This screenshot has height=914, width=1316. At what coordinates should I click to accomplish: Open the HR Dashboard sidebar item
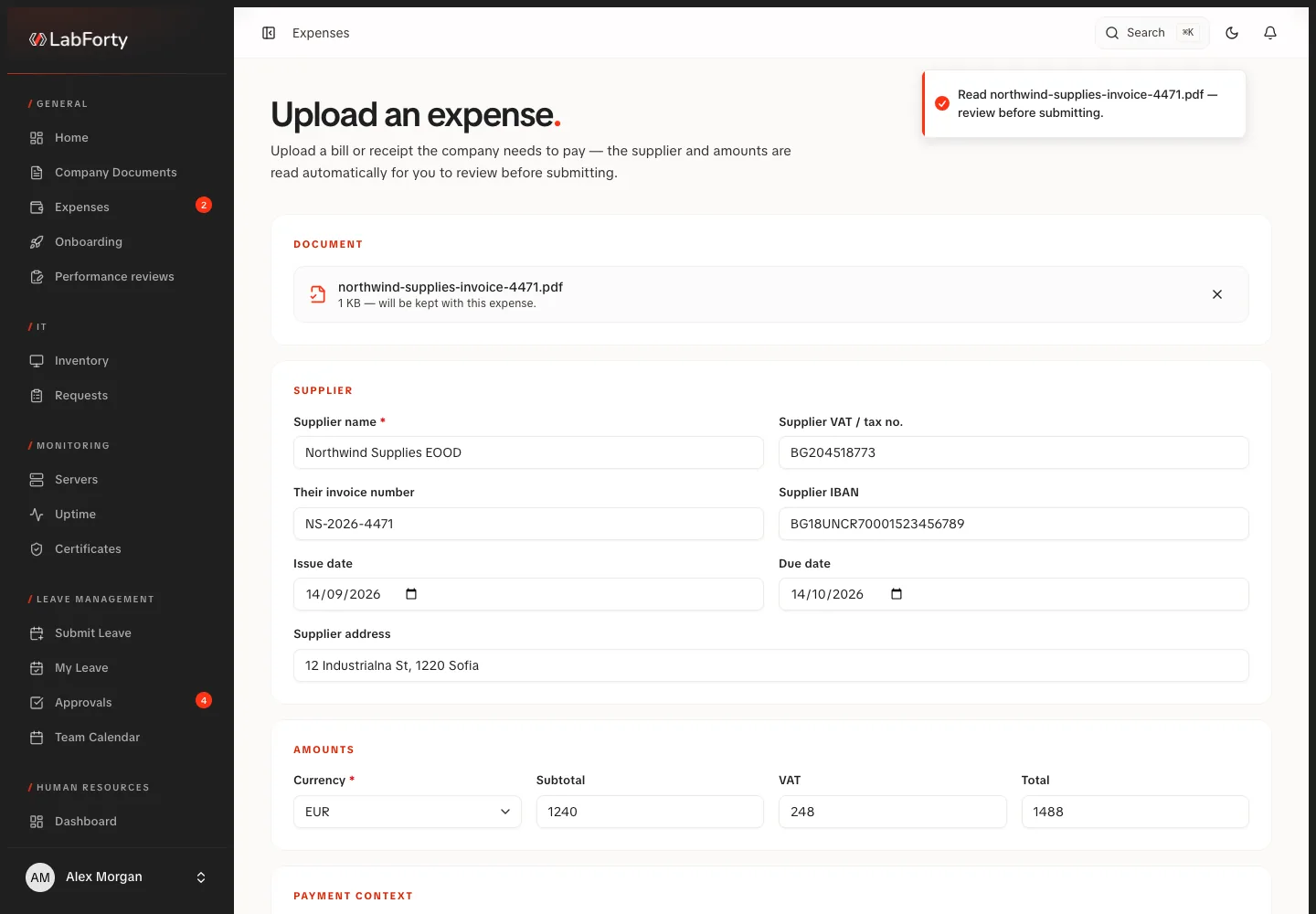[x=117, y=822]
